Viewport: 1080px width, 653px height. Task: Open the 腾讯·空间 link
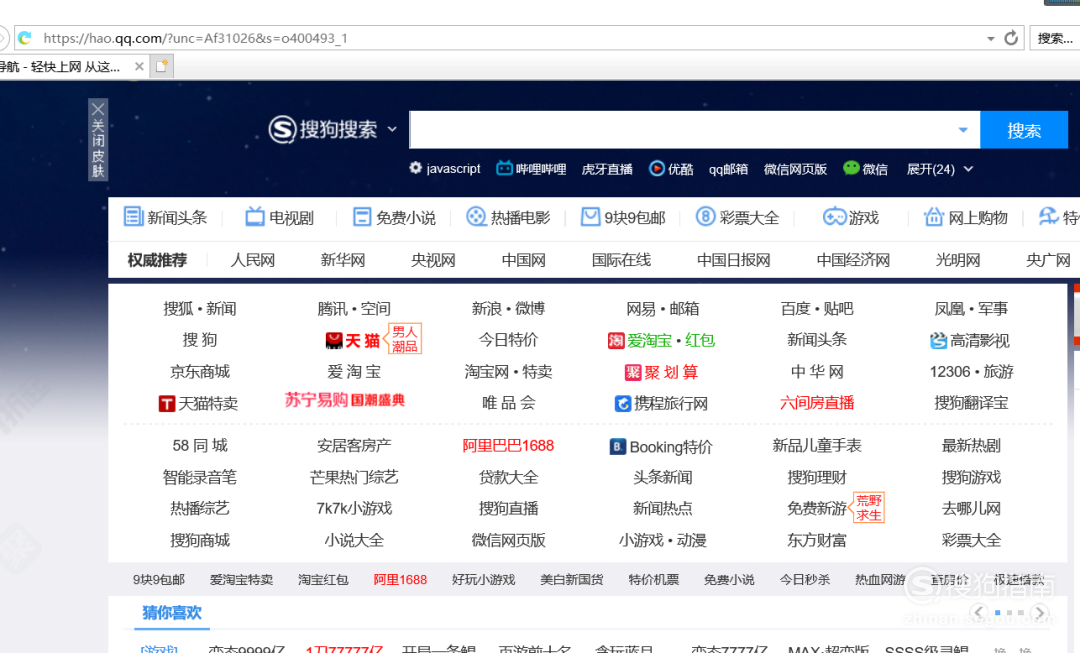[x=354, y=309]
